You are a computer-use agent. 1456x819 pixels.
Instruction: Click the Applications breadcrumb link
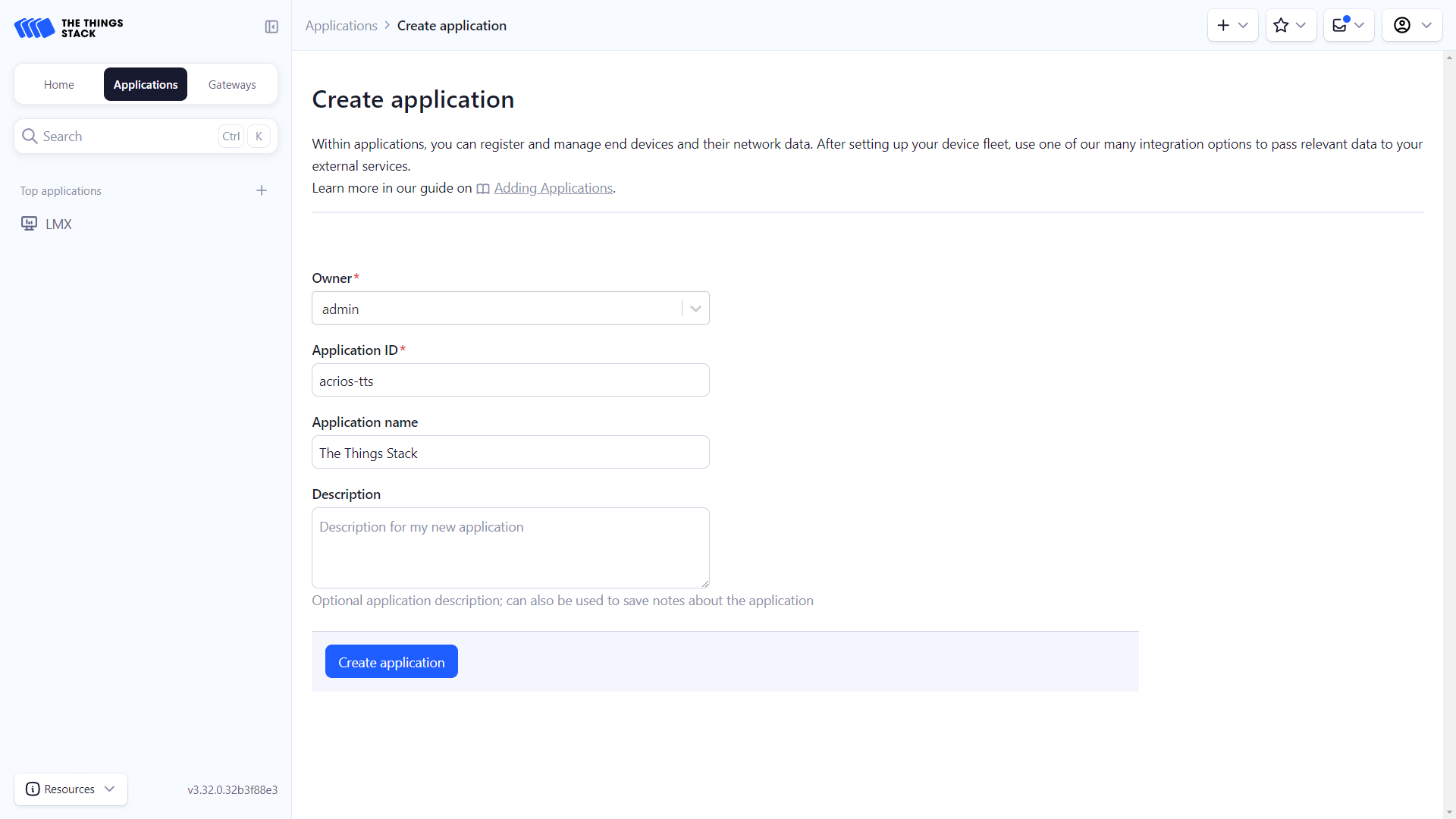341,26
